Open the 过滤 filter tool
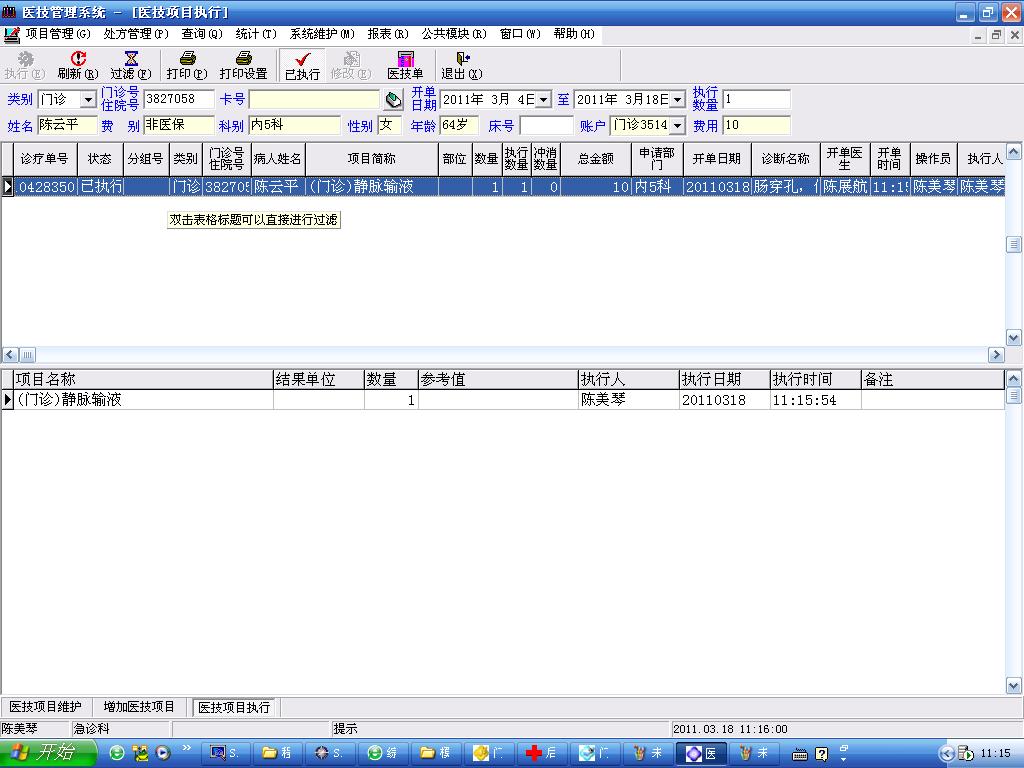Screen dimensions: 1024x768 click(x=131, y=65)
